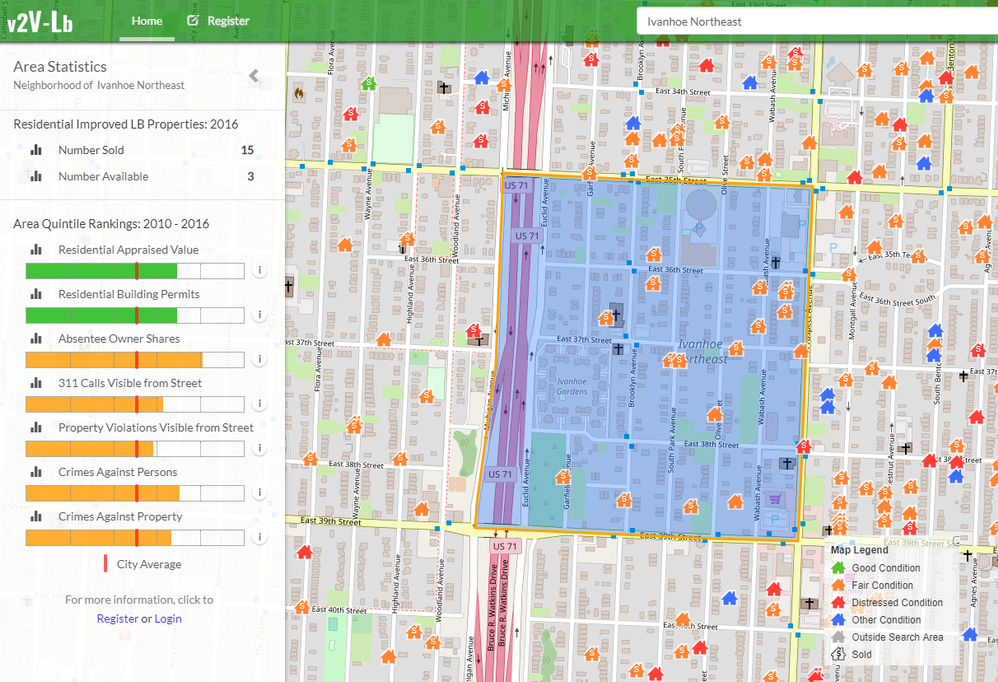998x682 pixels.
Task: Open info for Crimes Against Persons
Action: 259,493
